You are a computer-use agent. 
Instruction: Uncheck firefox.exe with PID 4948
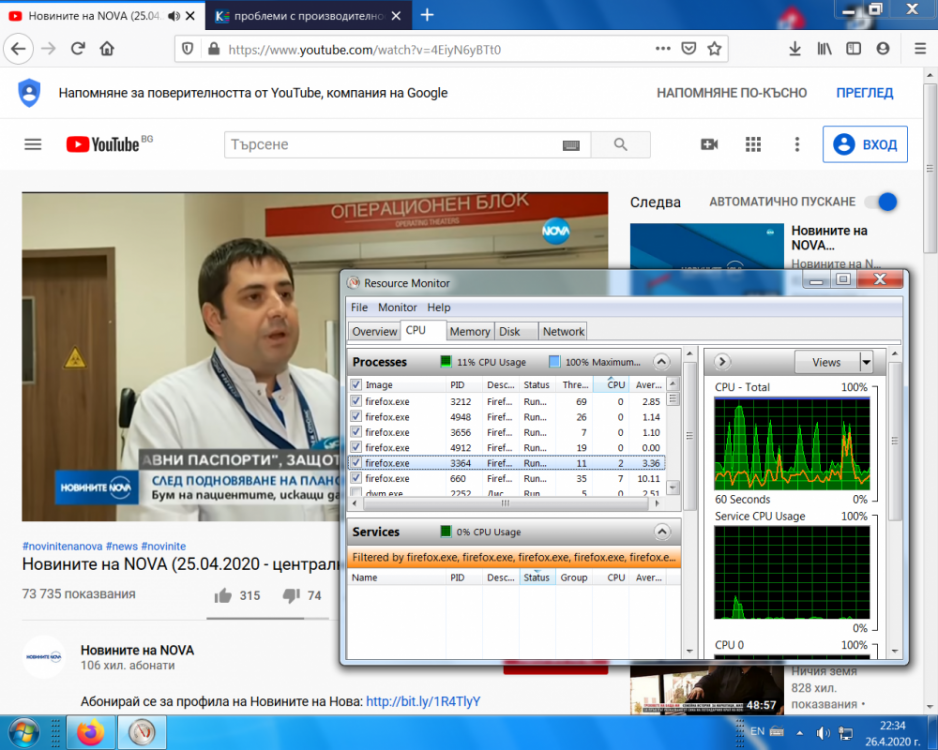pos(357,416)
